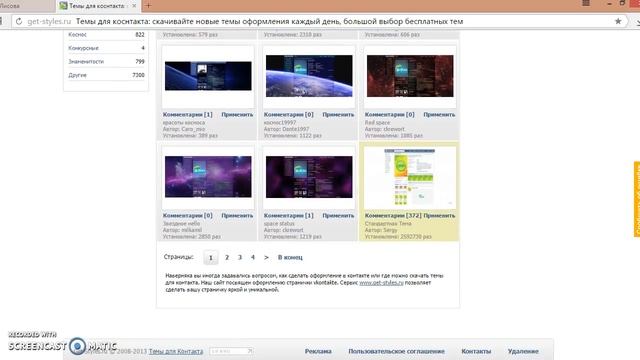View comments for Звездное небо theme
Image resolution: width=640 pixels, height=360 pixels.
point(187,216)
